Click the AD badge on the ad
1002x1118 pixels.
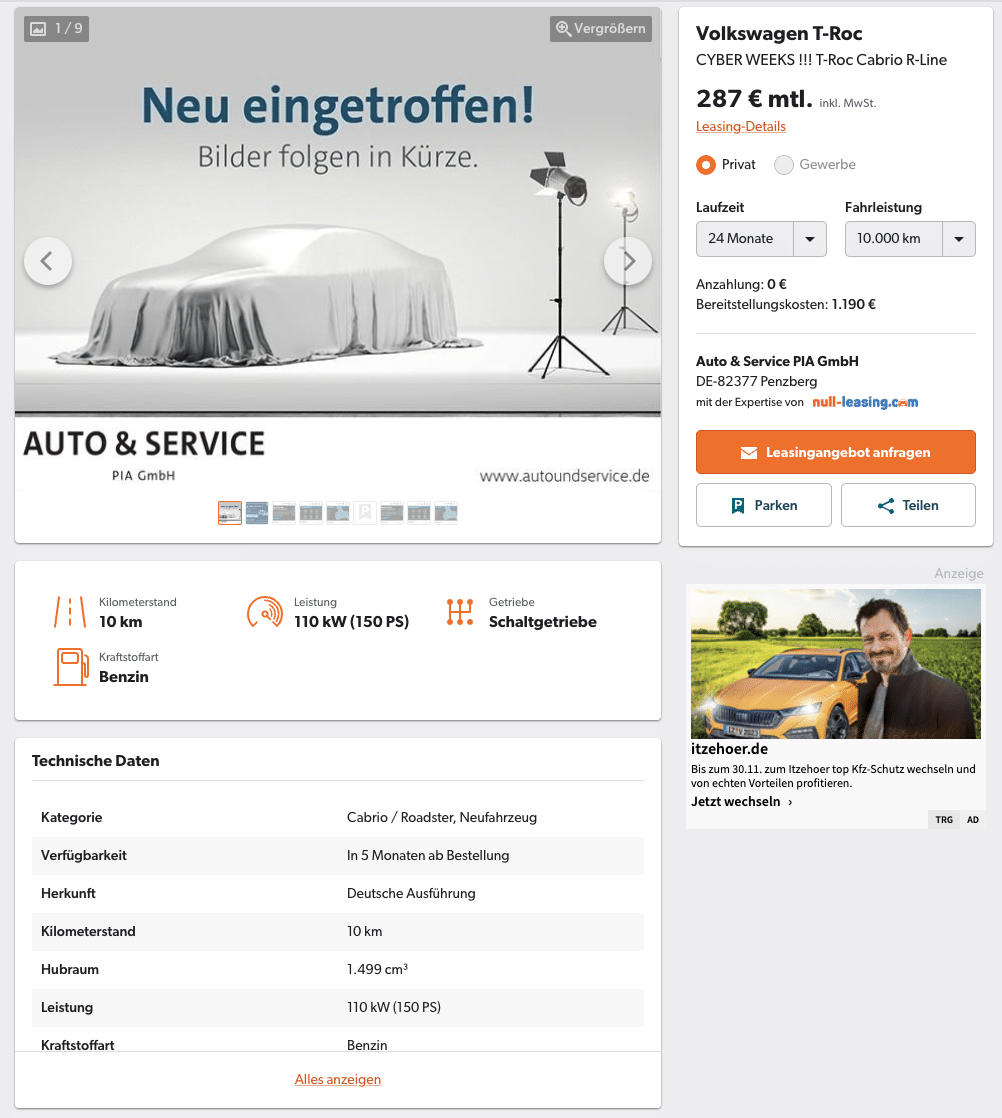point(973,820)
